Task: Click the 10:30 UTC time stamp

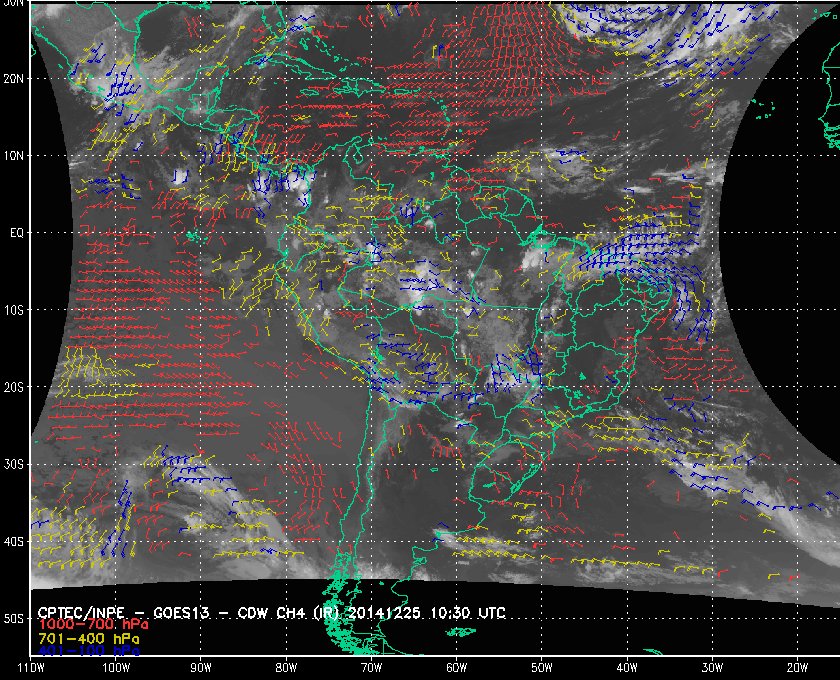Action: [x=468, y=613]
